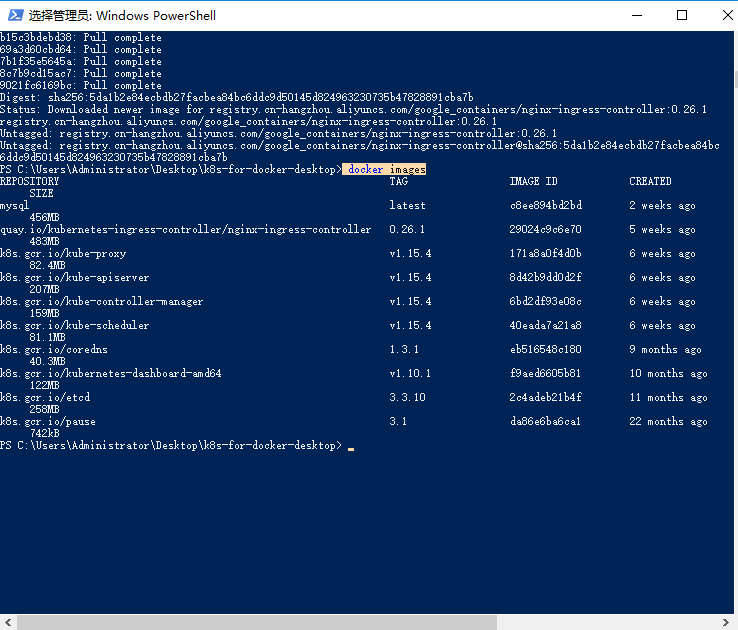
Task: Click the 40.3MB size value
Action: [x=47, y=361]
